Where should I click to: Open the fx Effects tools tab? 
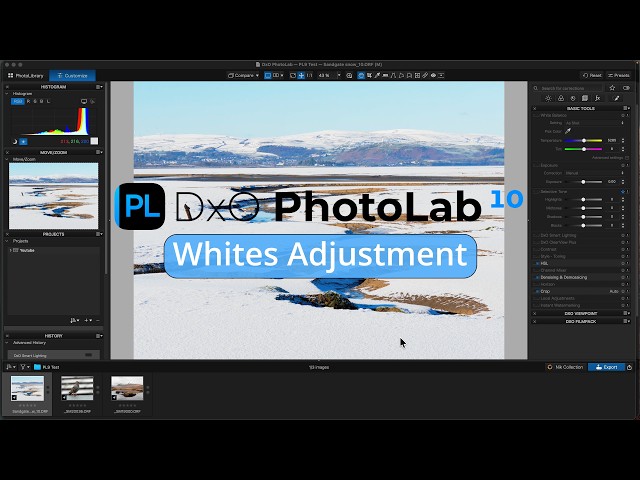(598, 98)
